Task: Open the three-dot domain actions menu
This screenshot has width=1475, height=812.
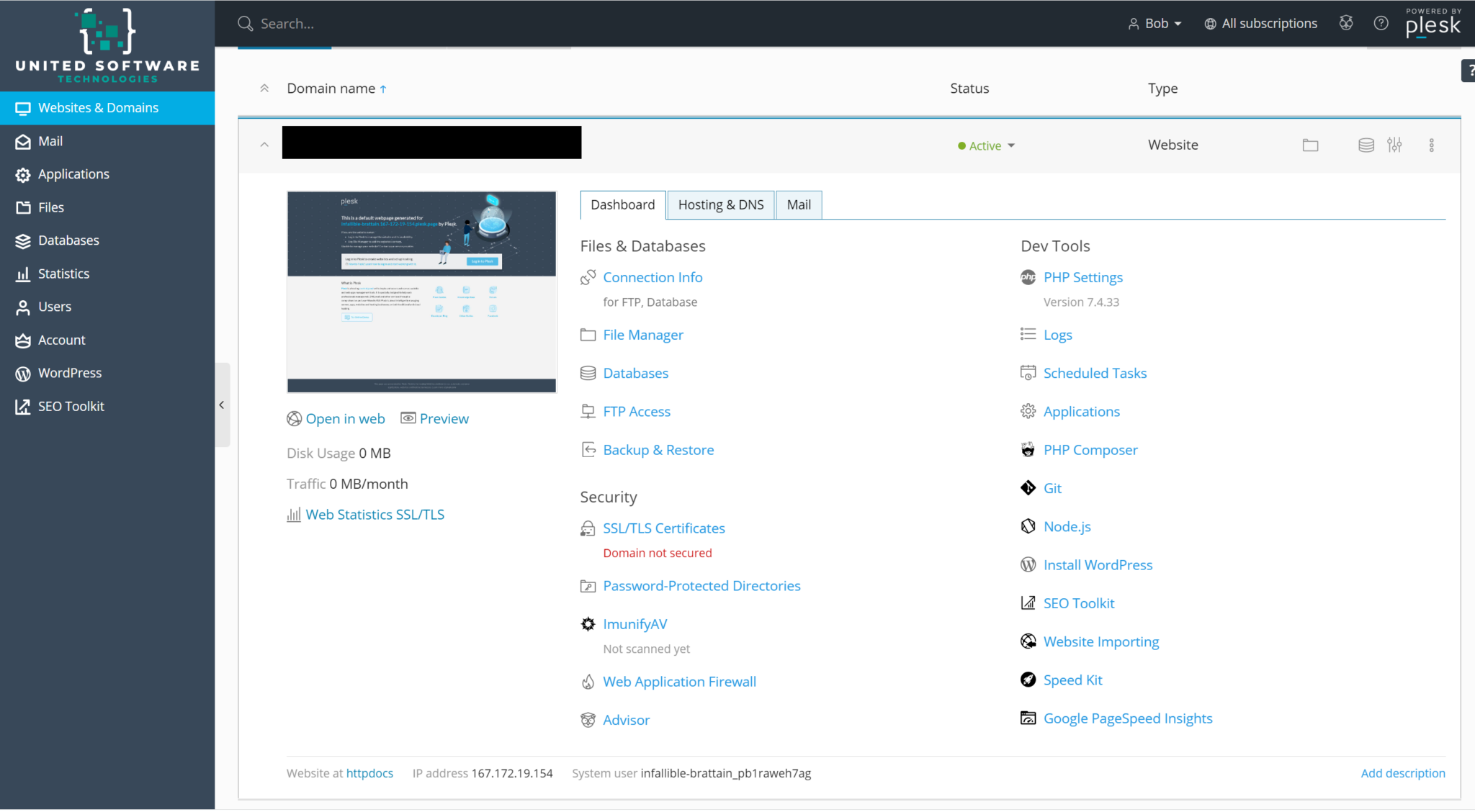Action: point(1431,145)
